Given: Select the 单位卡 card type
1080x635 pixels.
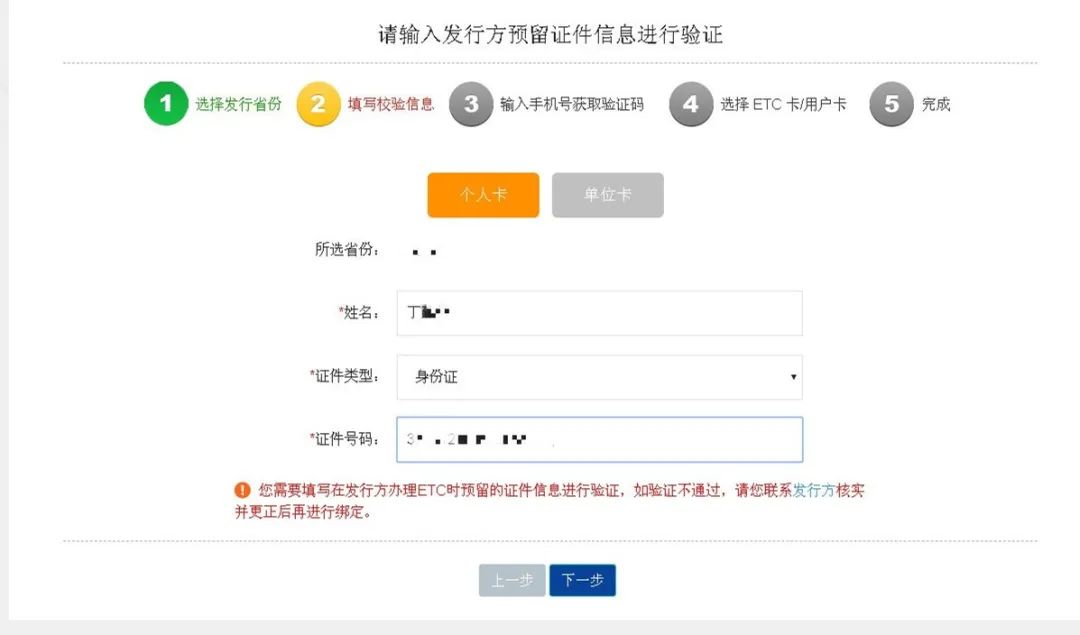Looking at the screenshot, I should coord(608,195).
